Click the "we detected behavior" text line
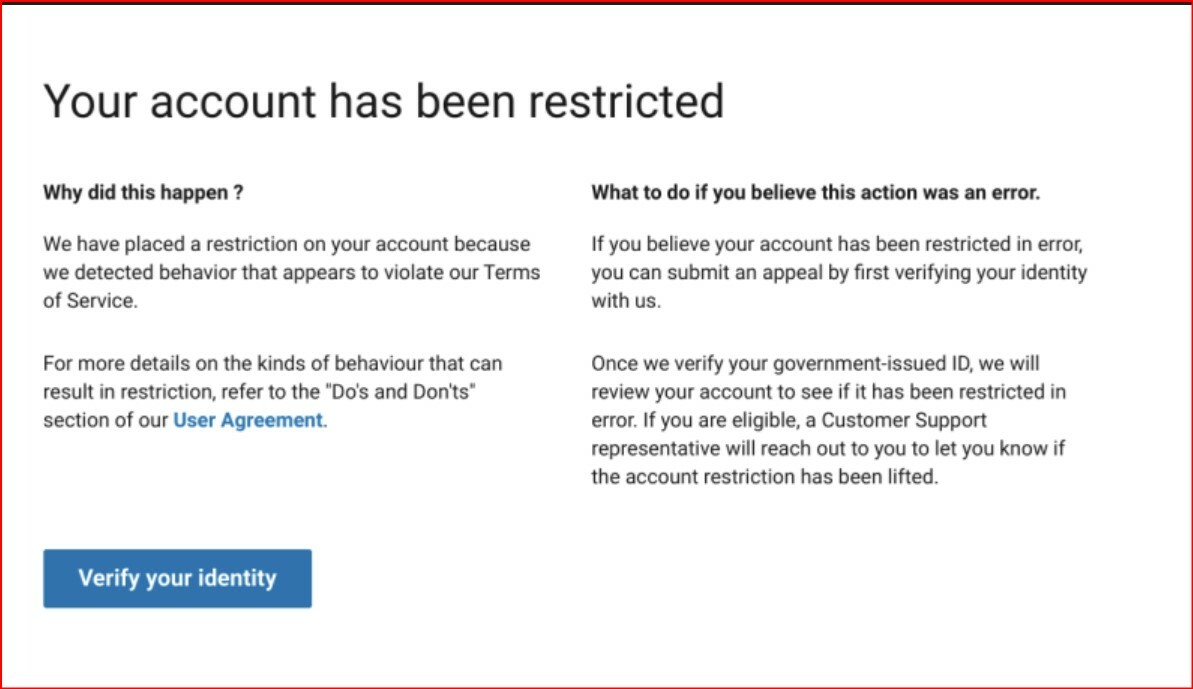1193x689 pixels. point(290,272)
